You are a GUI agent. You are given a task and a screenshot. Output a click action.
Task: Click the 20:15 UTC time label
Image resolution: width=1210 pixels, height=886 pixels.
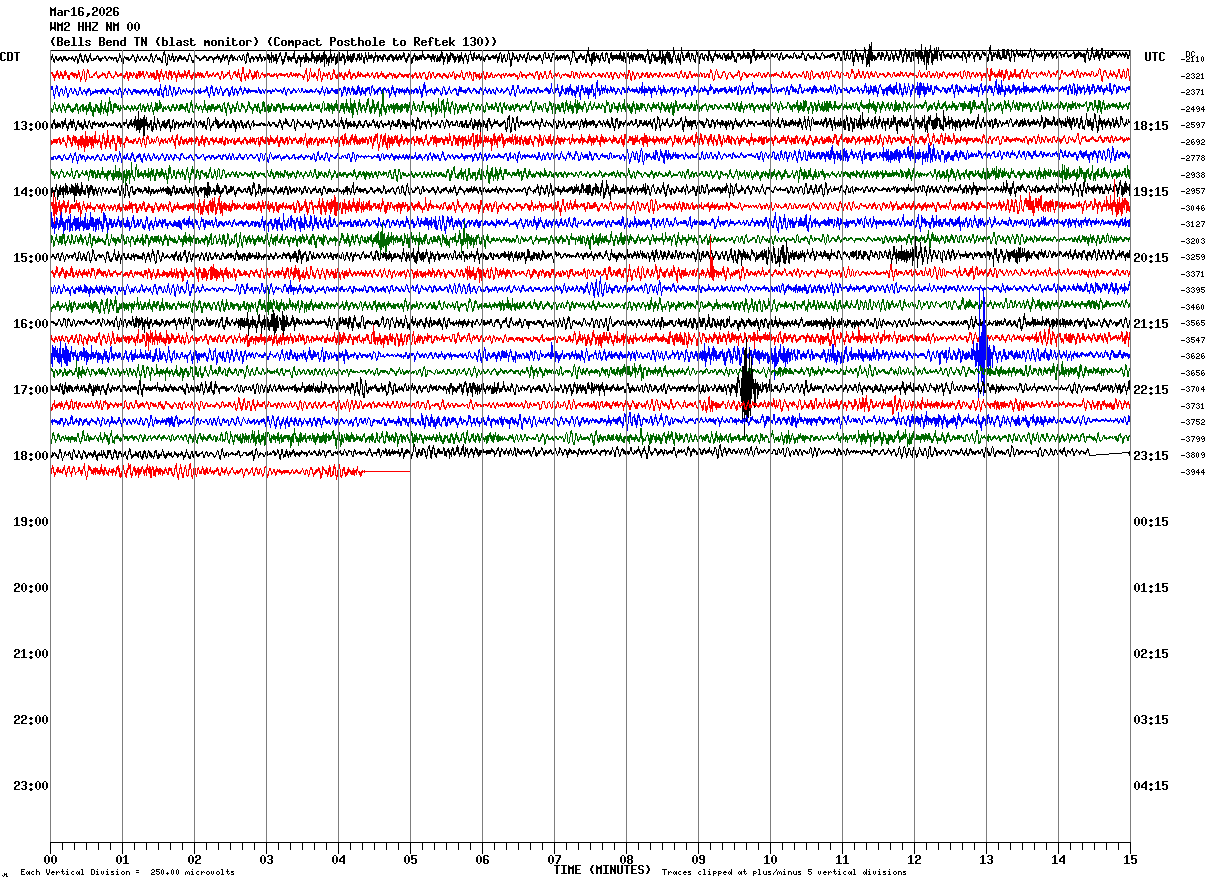[x=1151, y=258]
